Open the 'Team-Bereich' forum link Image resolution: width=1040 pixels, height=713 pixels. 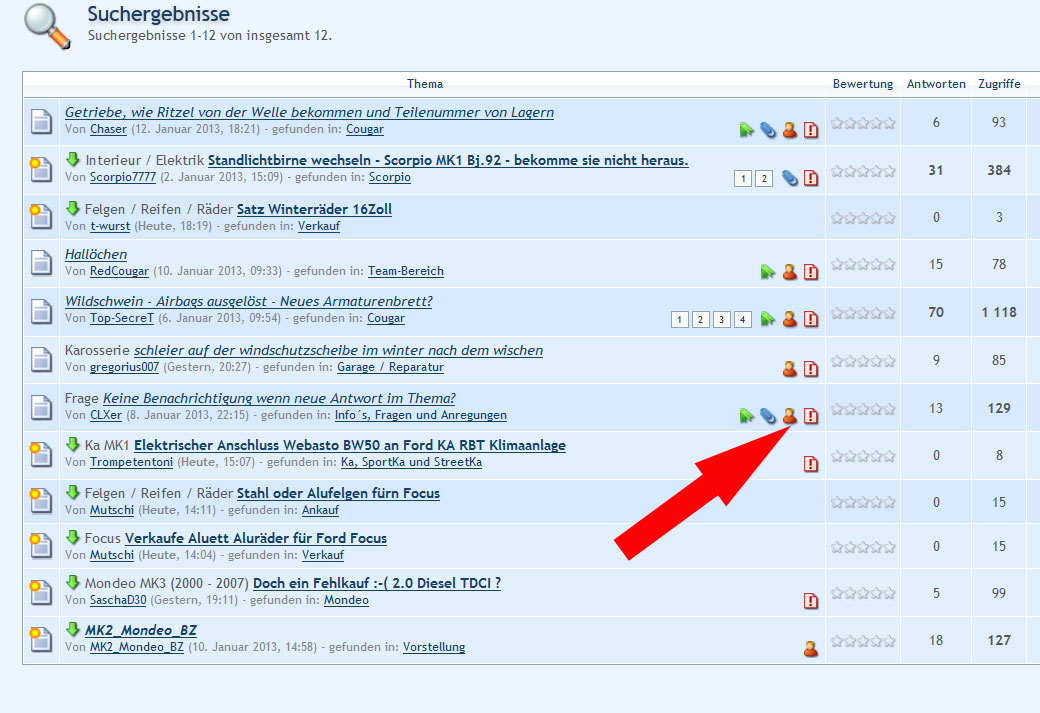pos(406,271)
